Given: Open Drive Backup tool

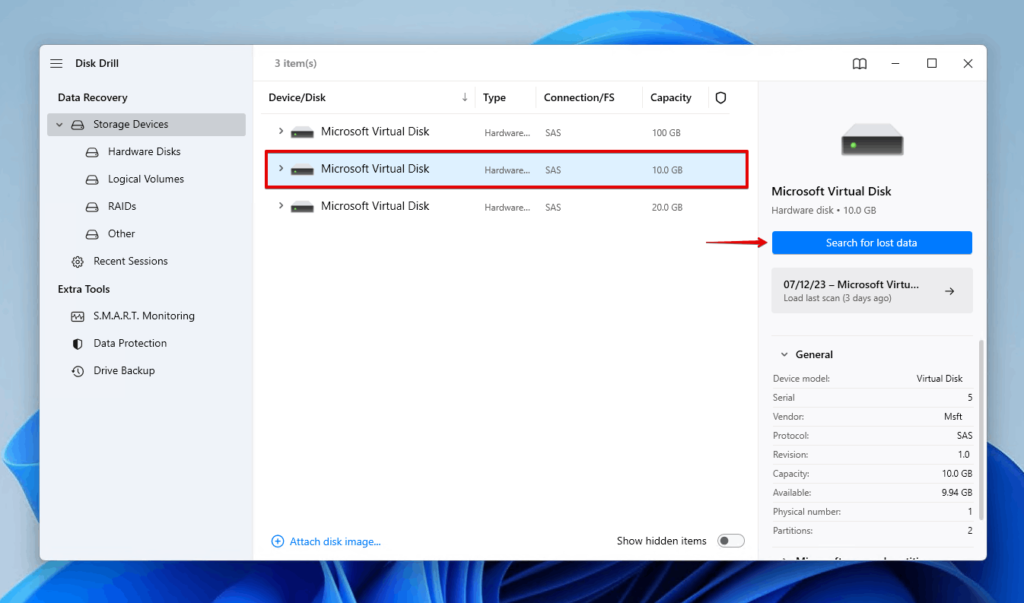Looking at the screenshot, I should (x=124, y=371).
